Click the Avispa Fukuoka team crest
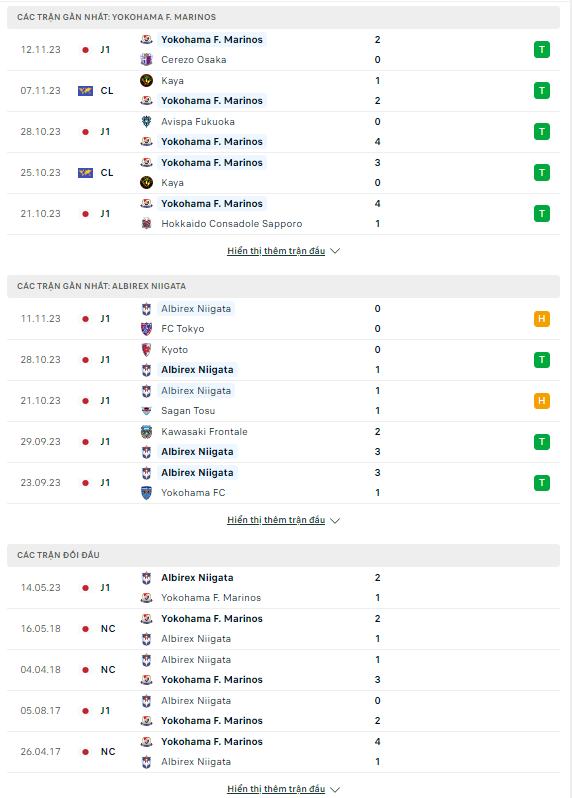Viewport: 572px width, 798px height. [x=147, y=122]
